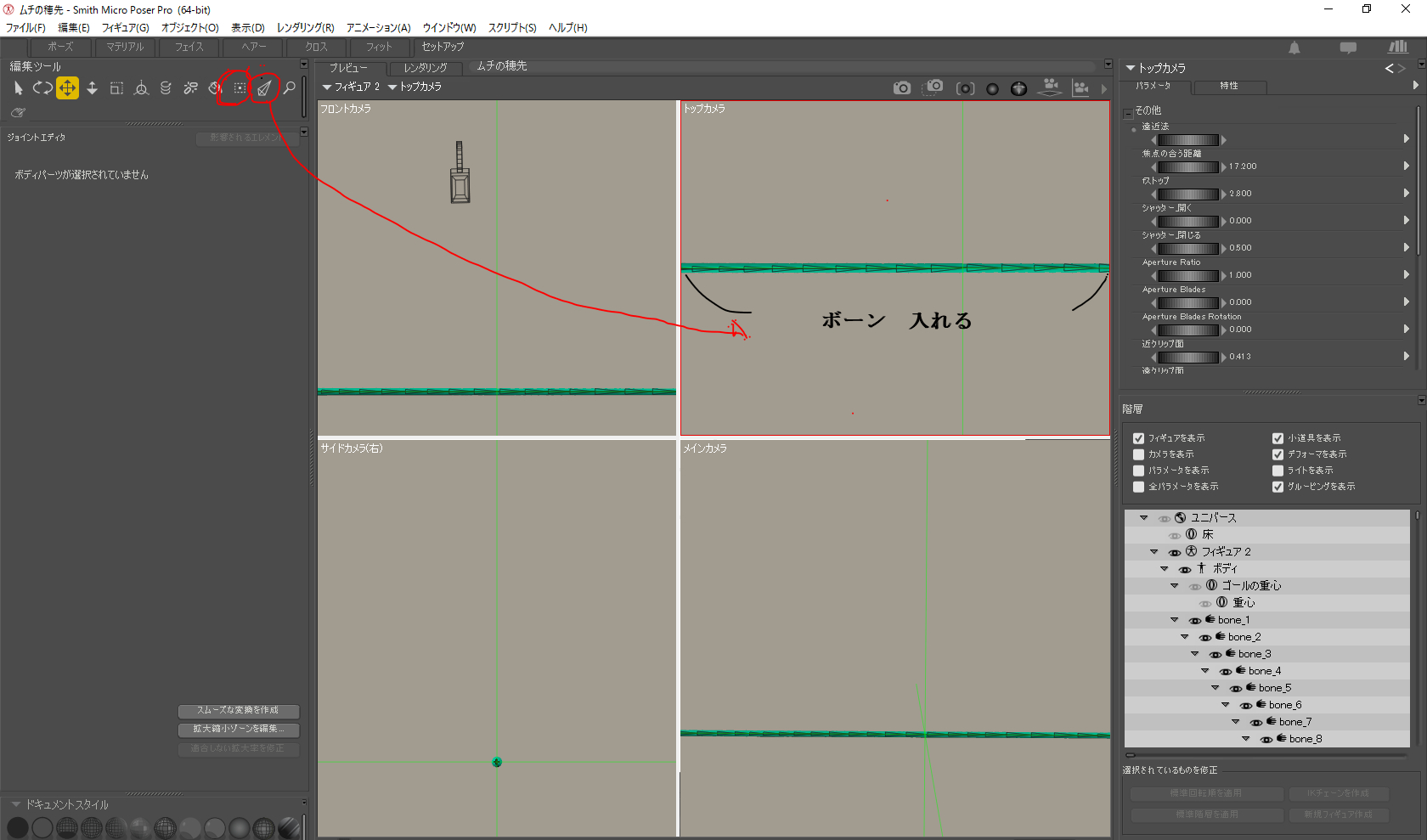The height and width of the screenshot is (840, 1427).
Task: Click the スムーズな変換を作成 button
Action: pos(238,710)
